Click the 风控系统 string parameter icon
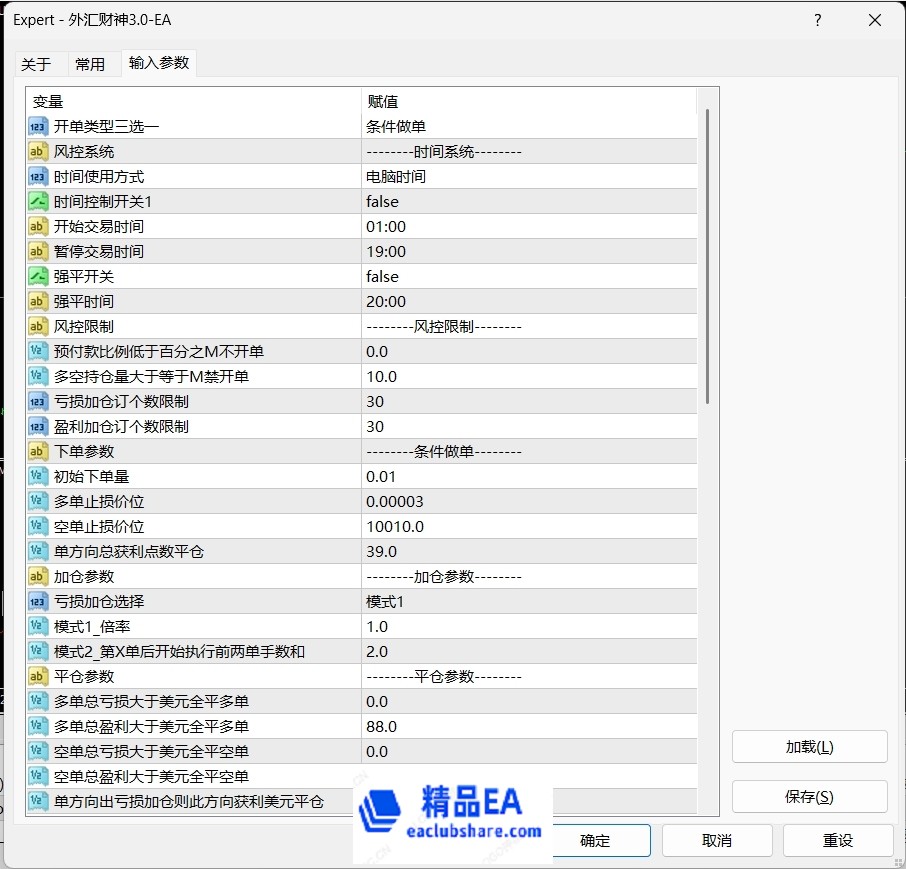Viewport: 906px width, 869px height. point(38,151)
